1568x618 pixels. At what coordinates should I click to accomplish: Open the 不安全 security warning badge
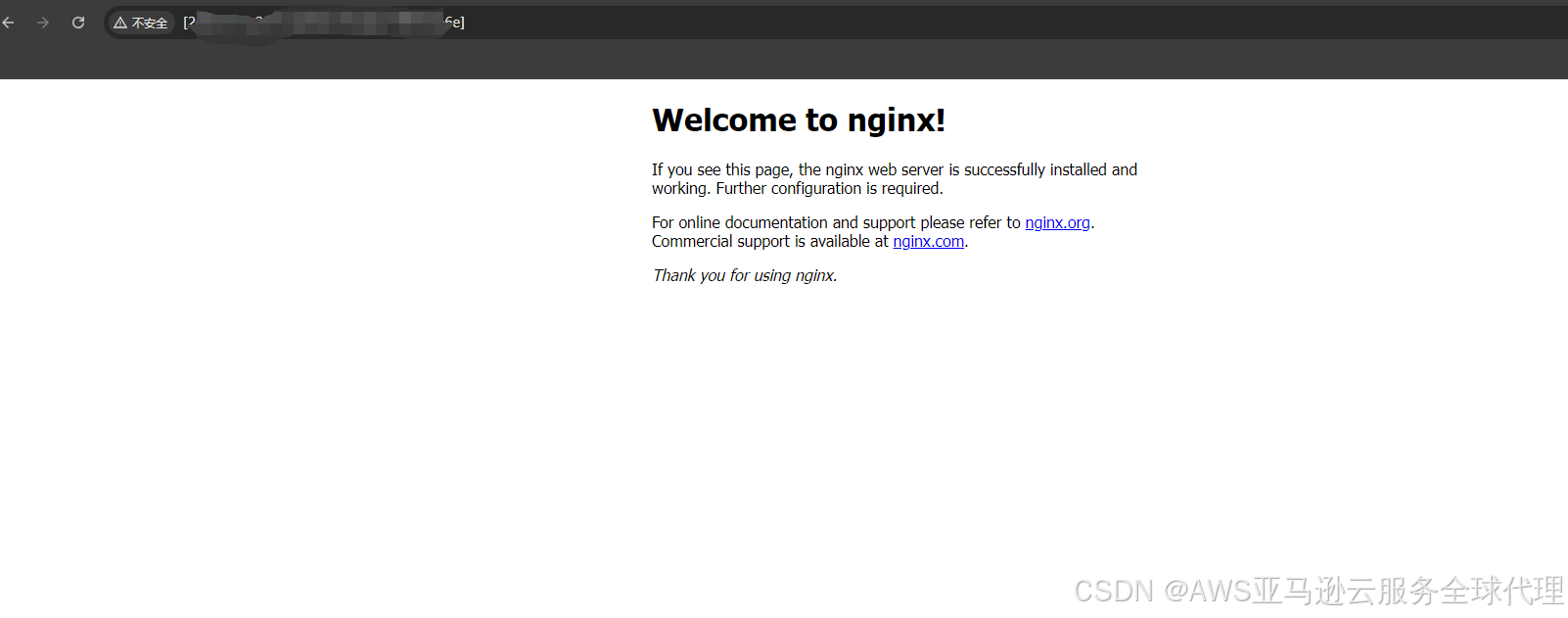click(141, 23)
